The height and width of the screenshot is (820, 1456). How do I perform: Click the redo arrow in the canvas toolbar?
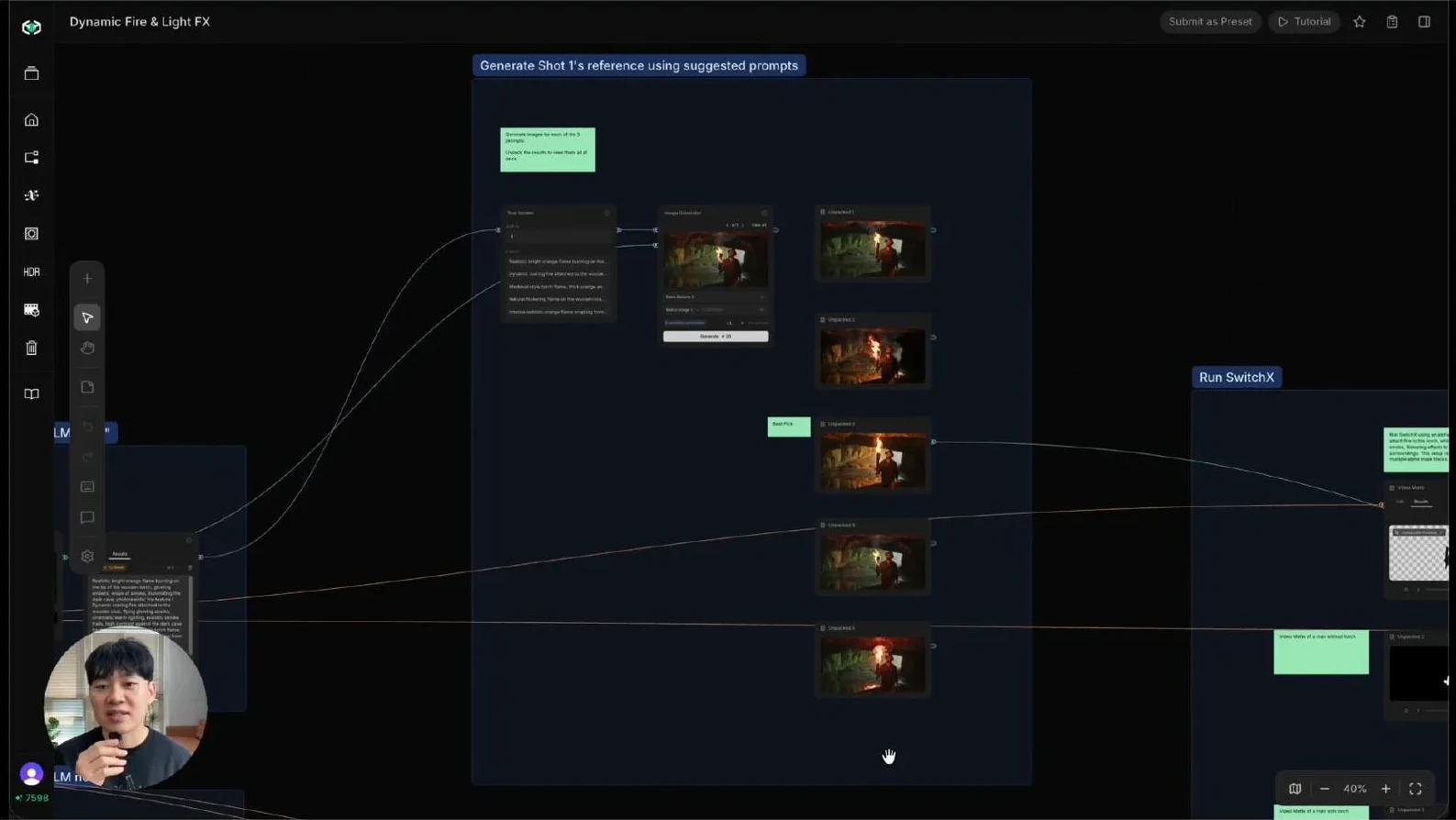tap(87, 456)
